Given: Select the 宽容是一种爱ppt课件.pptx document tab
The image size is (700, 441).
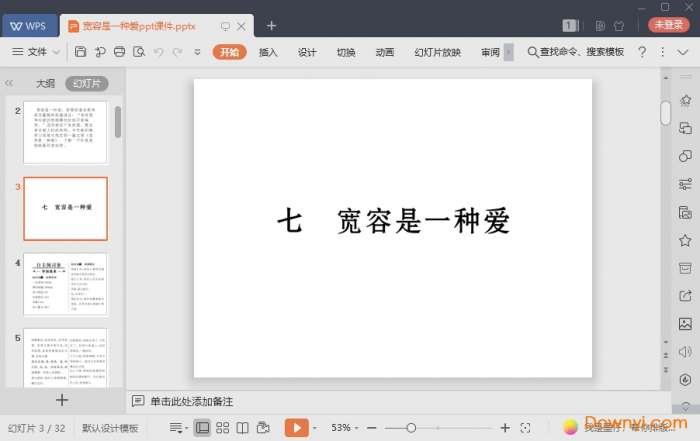Looking at the screenshot, I should pos(138,26).
